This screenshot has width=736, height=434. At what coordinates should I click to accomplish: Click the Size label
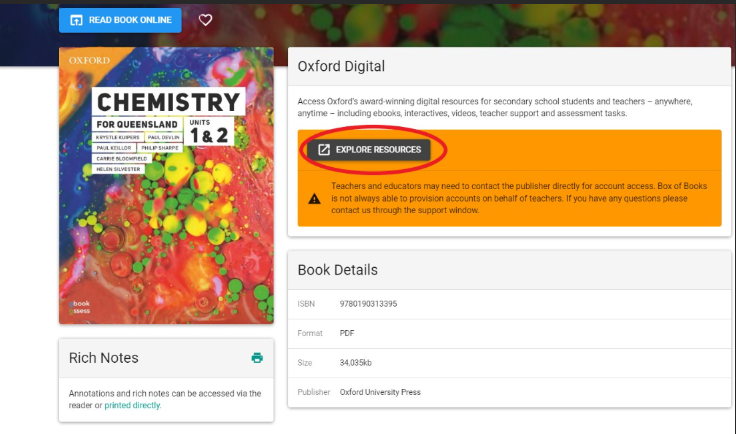click(305, 363)
